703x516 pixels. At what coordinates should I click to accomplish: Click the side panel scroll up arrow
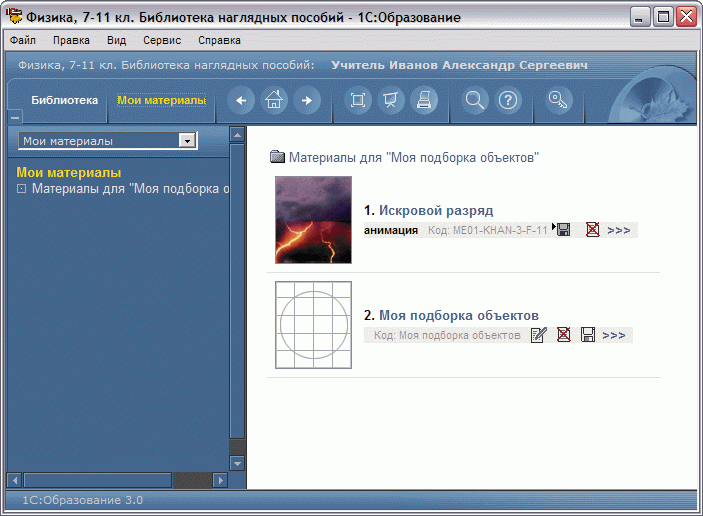pos(237,134)
